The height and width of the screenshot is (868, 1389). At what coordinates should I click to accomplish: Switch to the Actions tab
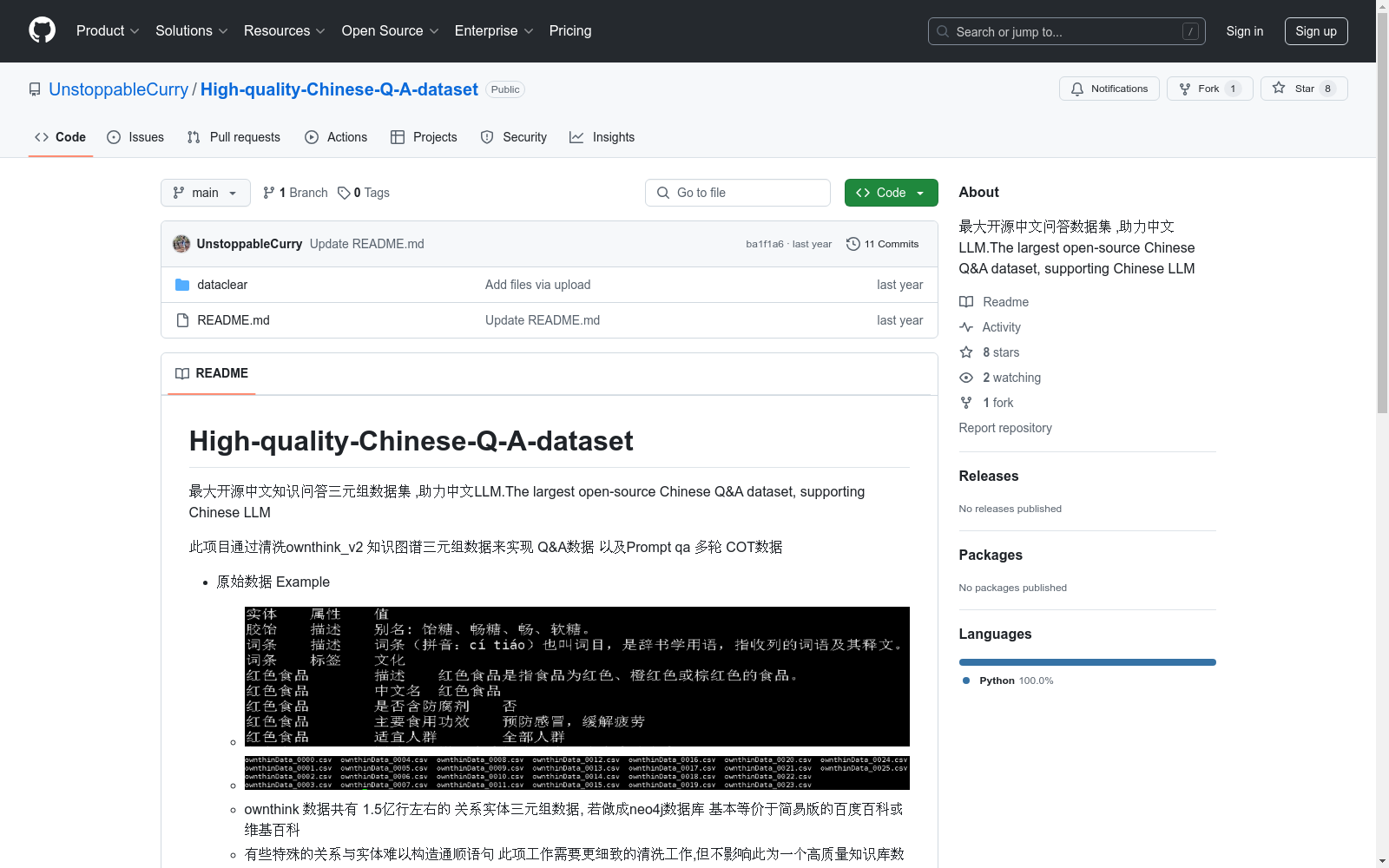pyautogui.click(x=336, y=137)
